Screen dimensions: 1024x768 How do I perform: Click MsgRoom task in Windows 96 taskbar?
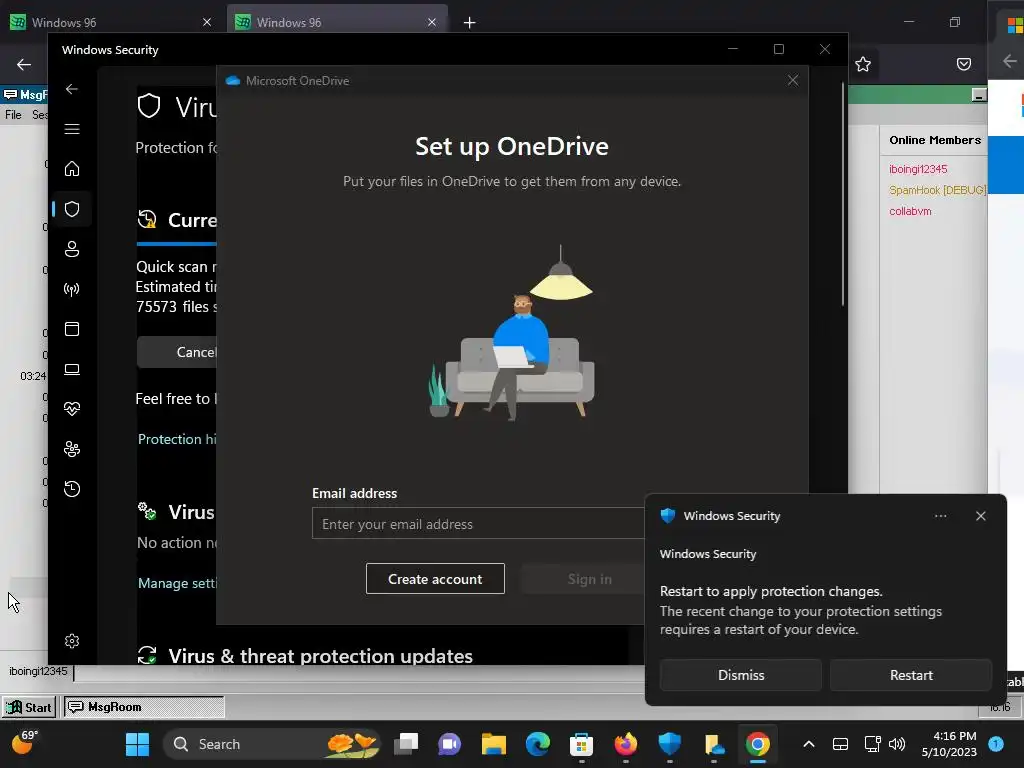(x=144, y=707)
